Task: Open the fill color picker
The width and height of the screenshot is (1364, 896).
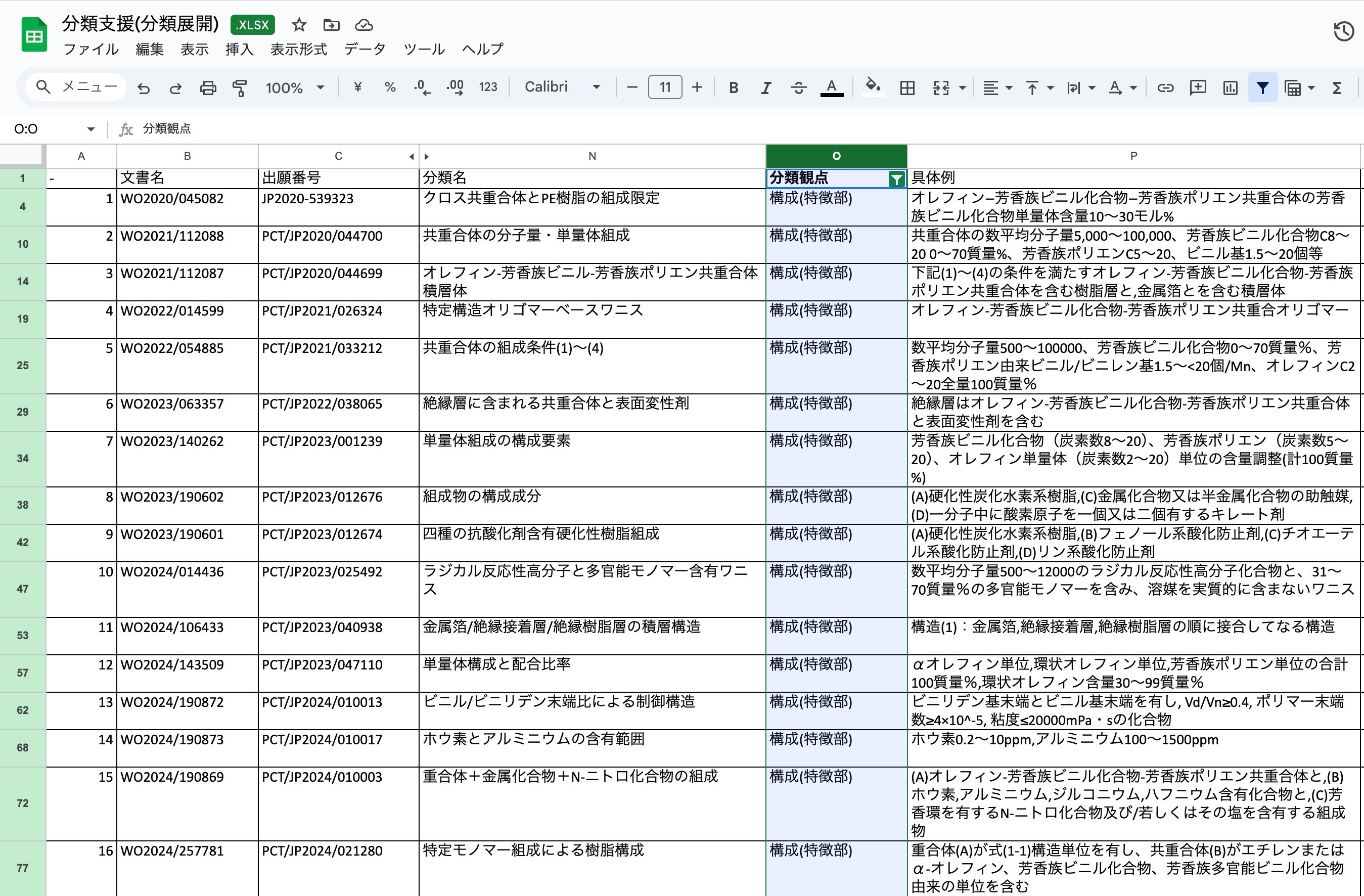Action: [x=873, y=87]
